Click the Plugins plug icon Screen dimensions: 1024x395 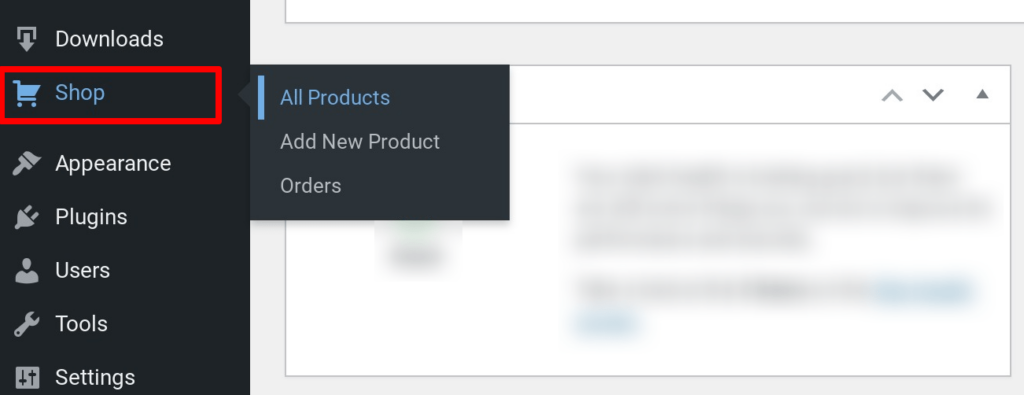(27, 217)
